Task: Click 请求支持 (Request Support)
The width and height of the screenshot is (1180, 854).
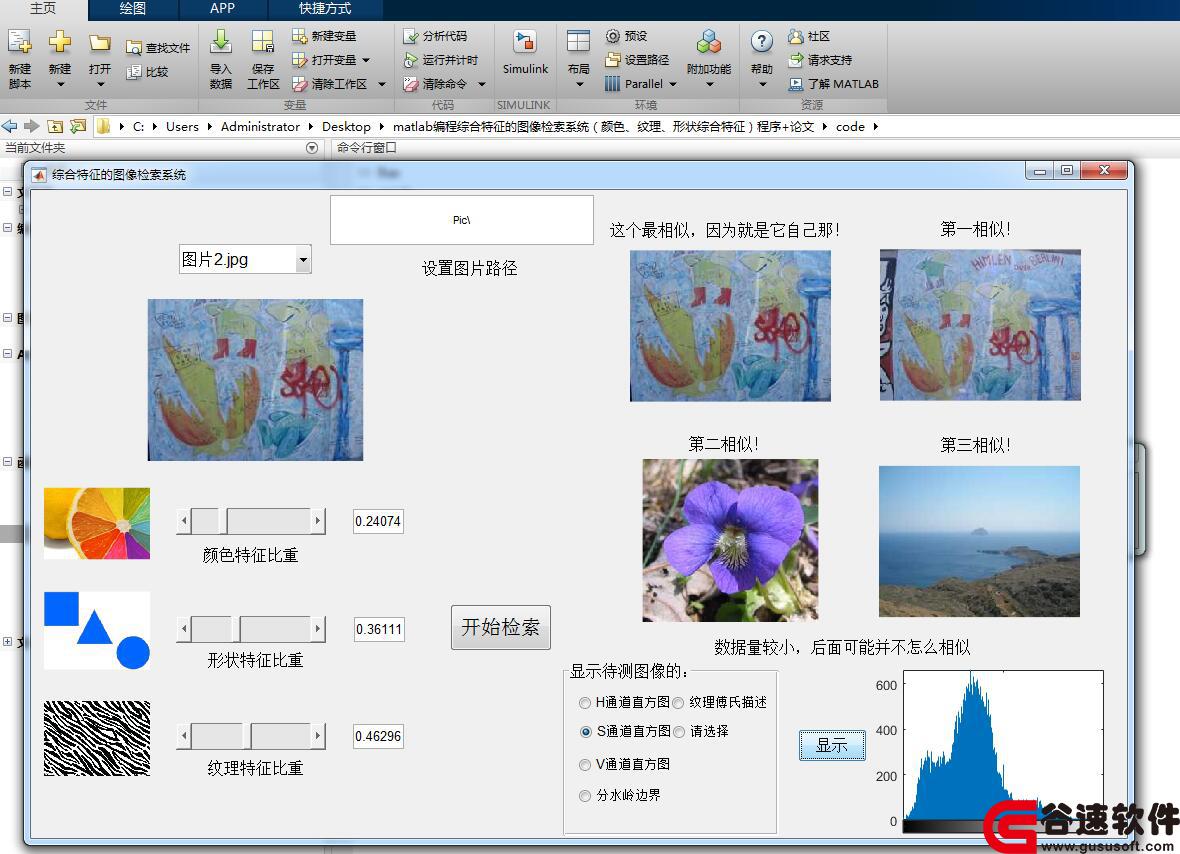Action: [x=820, y=60]
